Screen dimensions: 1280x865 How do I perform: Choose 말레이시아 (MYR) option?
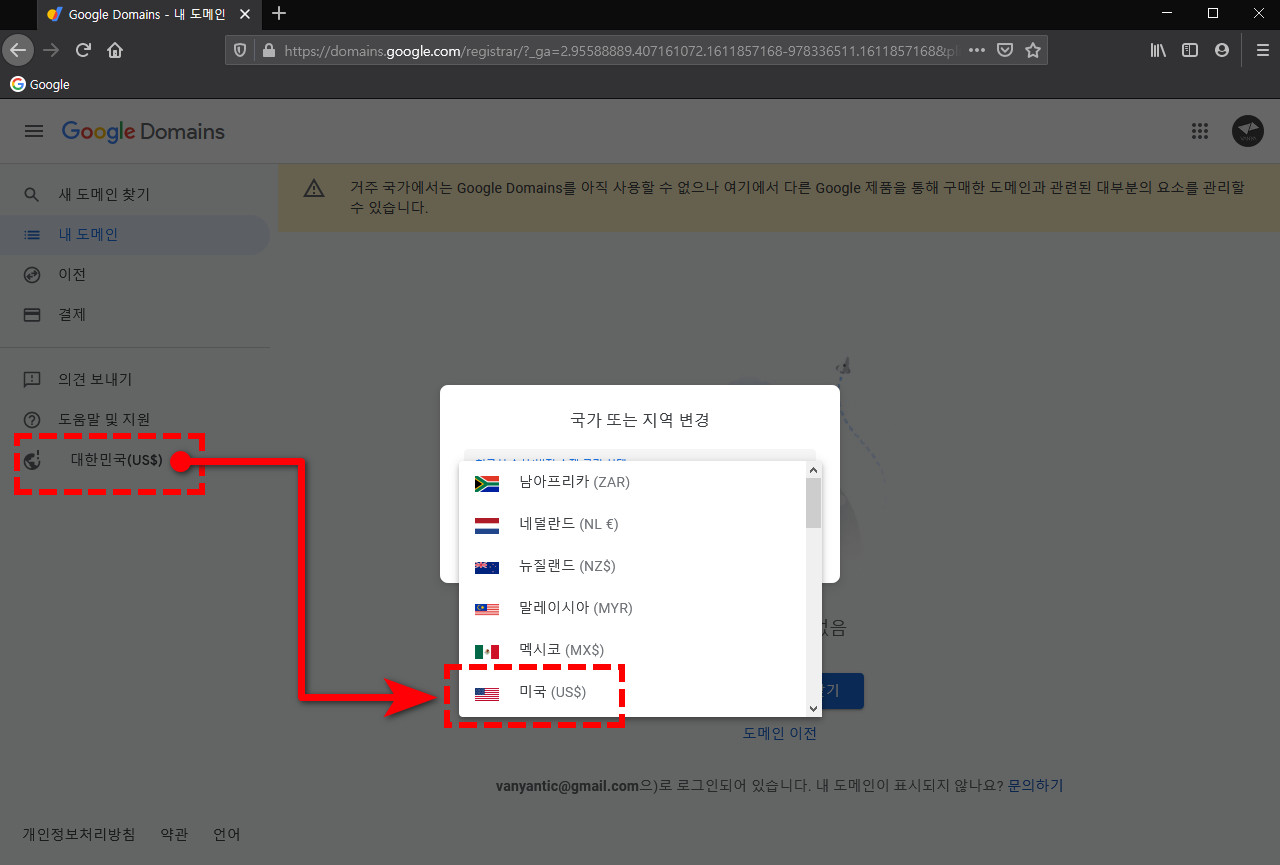coord(633,609)
